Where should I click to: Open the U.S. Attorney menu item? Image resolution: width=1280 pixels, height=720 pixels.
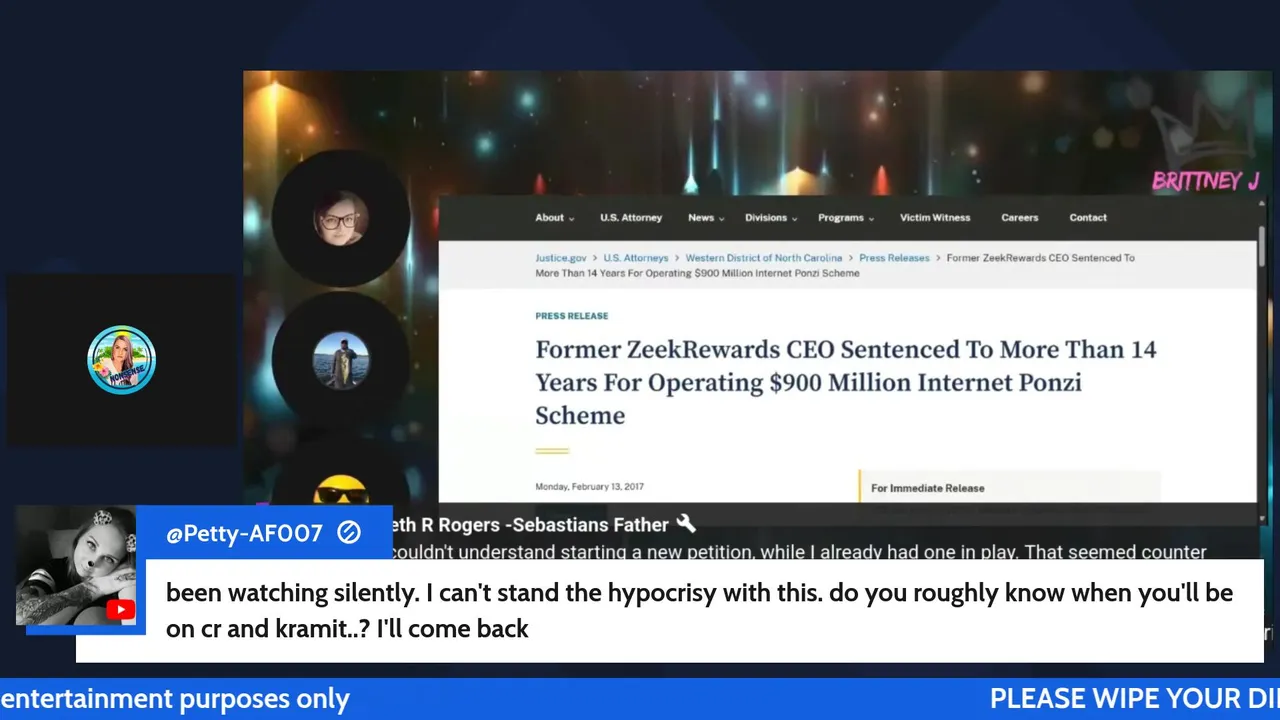[x=631, y=218]
